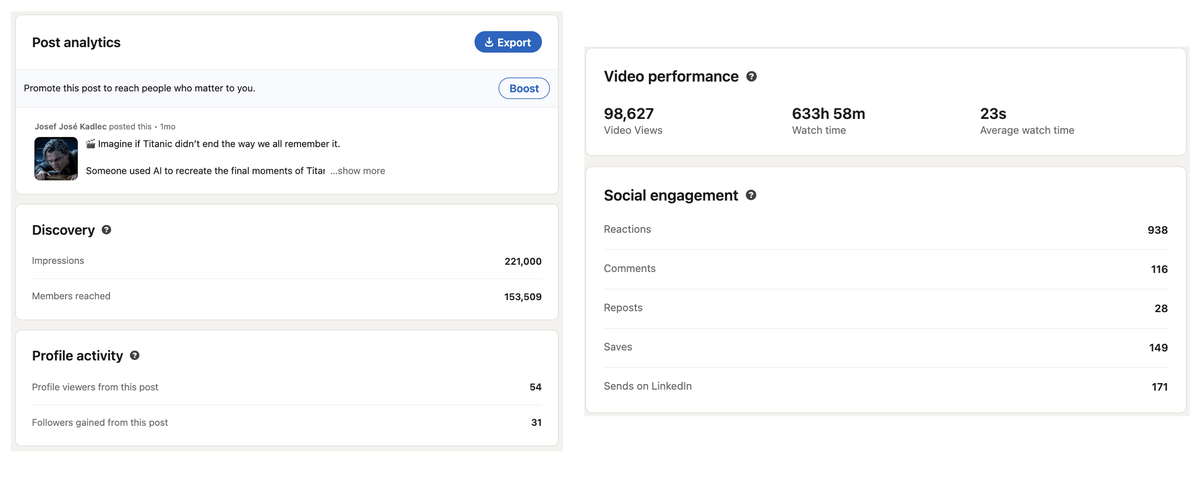Open Josef José Kadlec's profile name
The height and width of the screenshot is (495, 1200).
[70, 127]
